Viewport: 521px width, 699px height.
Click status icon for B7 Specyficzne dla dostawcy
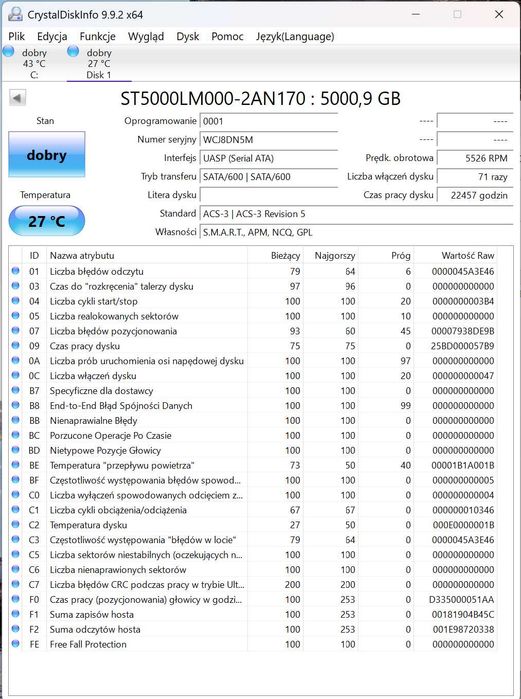tap(16, 390)
